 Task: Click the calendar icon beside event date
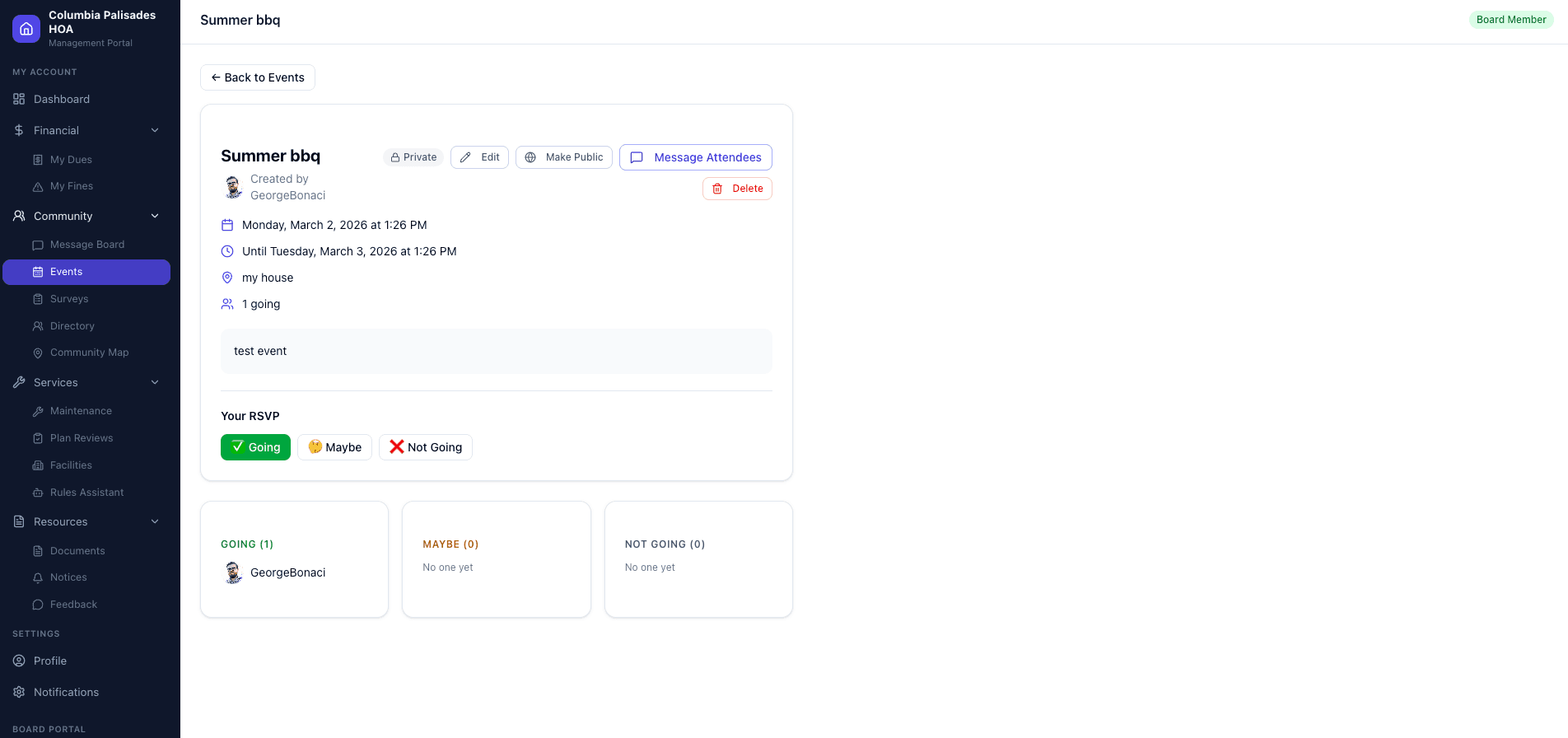tap(227, 225)
